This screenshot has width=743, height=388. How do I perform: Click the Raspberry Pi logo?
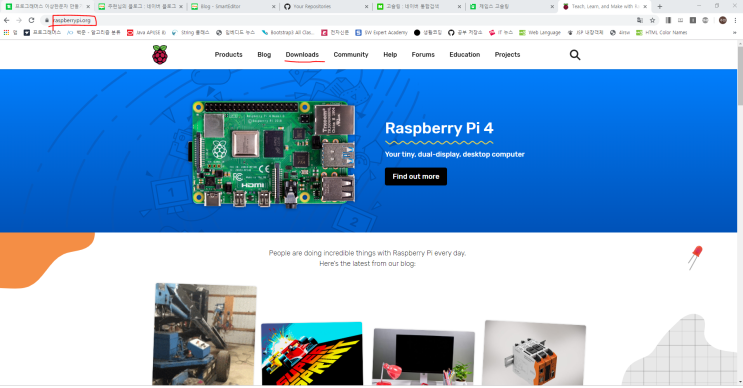pyautogui.click(x=160, y=54)
